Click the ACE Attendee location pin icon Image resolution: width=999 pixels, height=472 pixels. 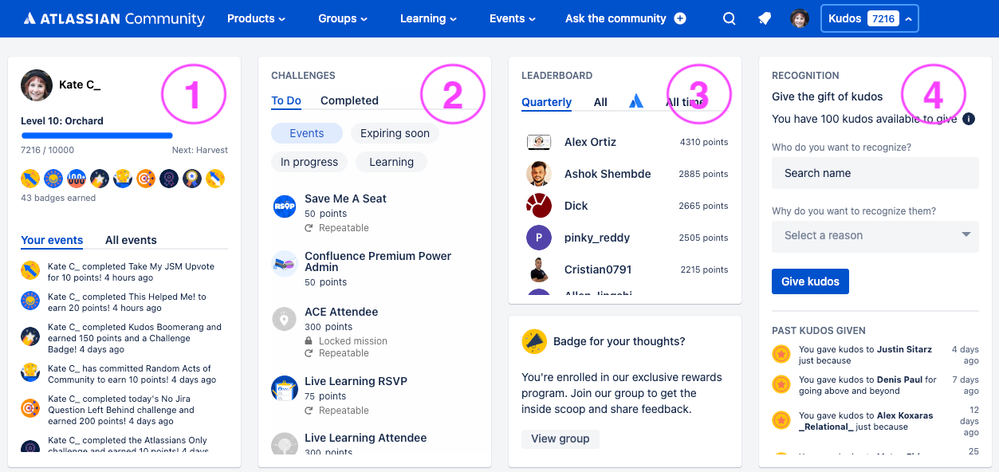click(x=284, y=318)
